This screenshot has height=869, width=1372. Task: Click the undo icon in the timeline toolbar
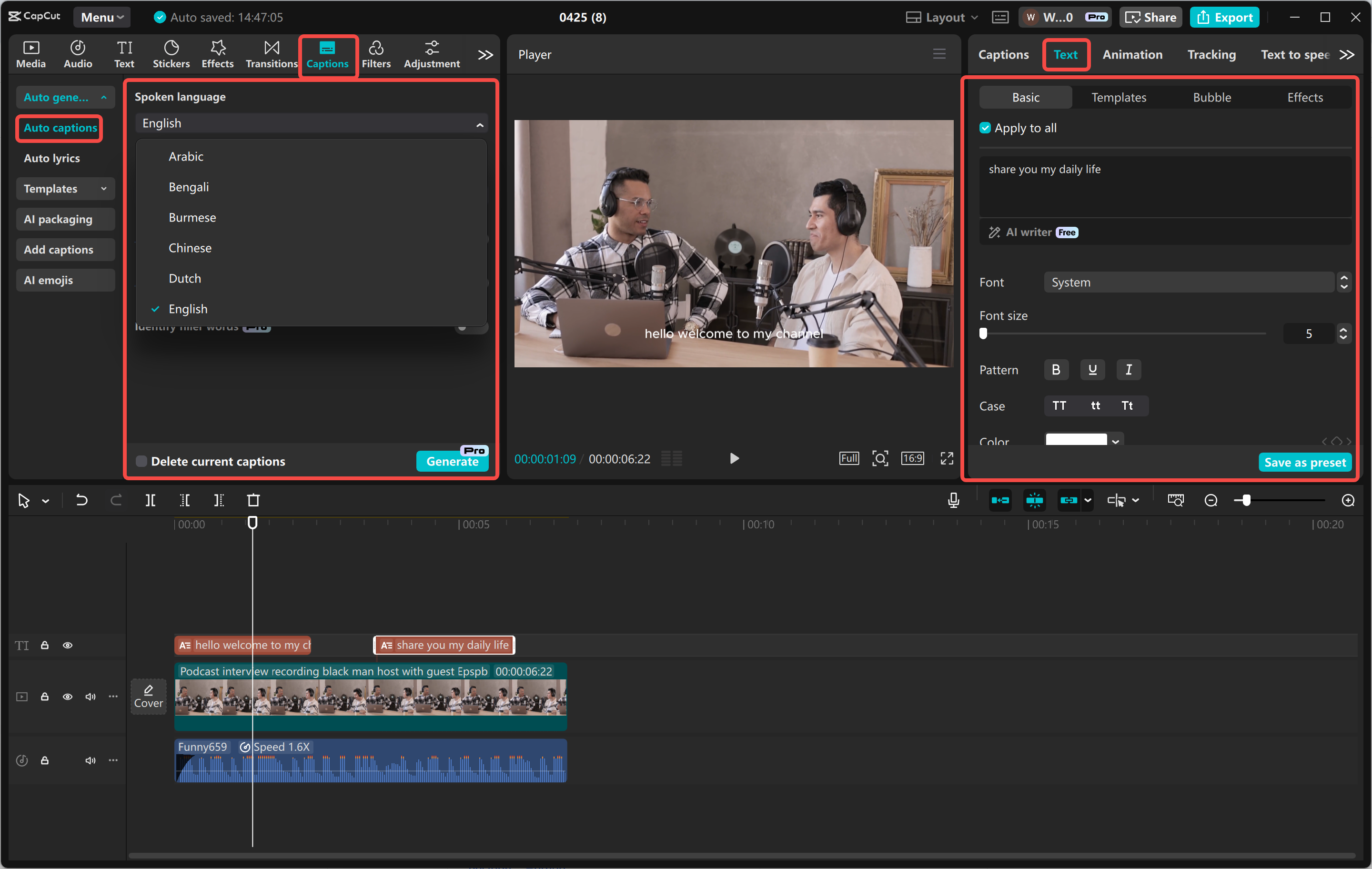81,500
